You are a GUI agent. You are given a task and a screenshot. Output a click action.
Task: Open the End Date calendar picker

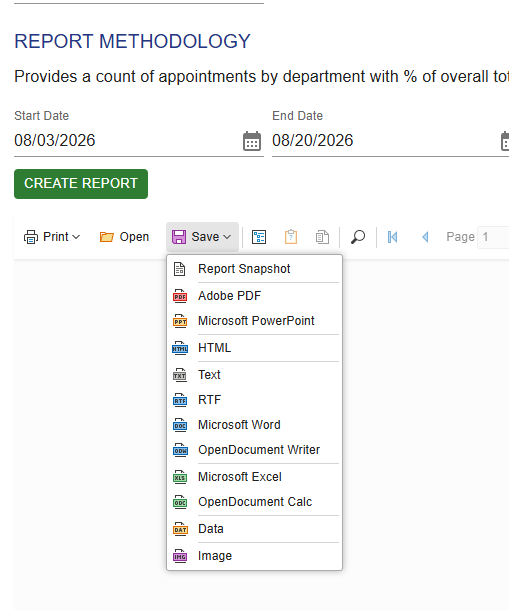point(505,141)
